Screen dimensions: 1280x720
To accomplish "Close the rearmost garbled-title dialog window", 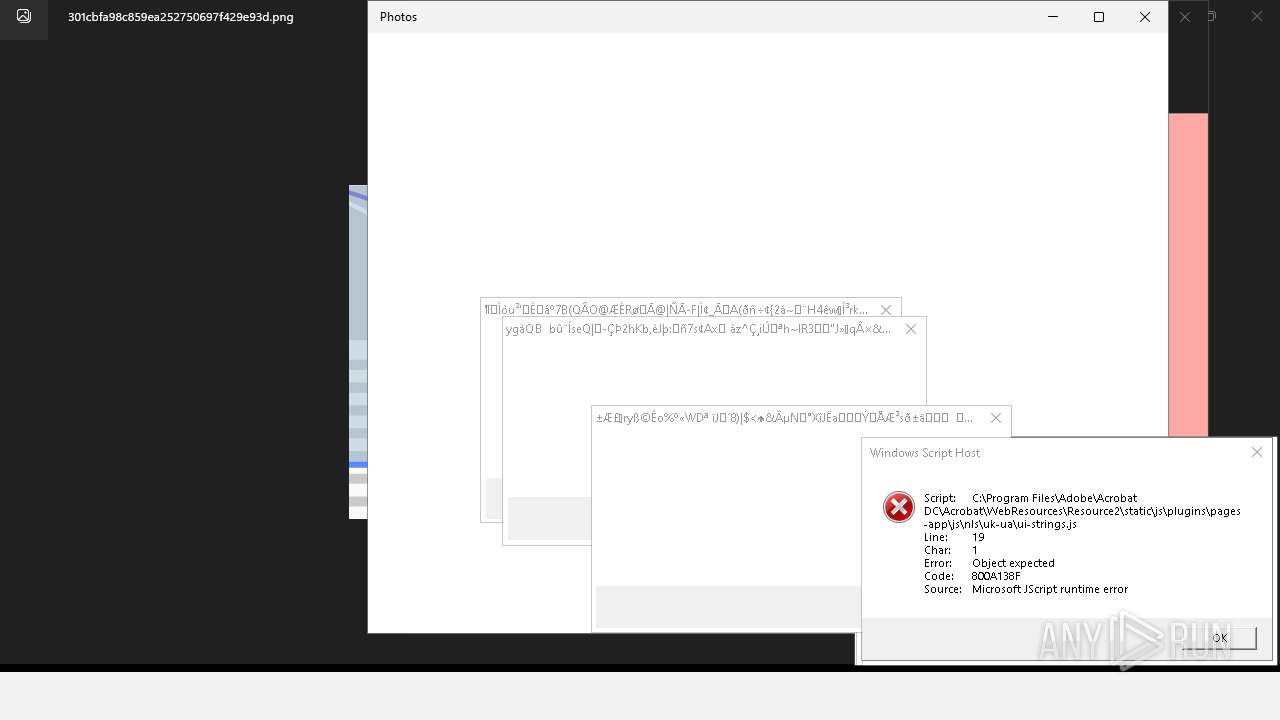I will tap(885, 310).
